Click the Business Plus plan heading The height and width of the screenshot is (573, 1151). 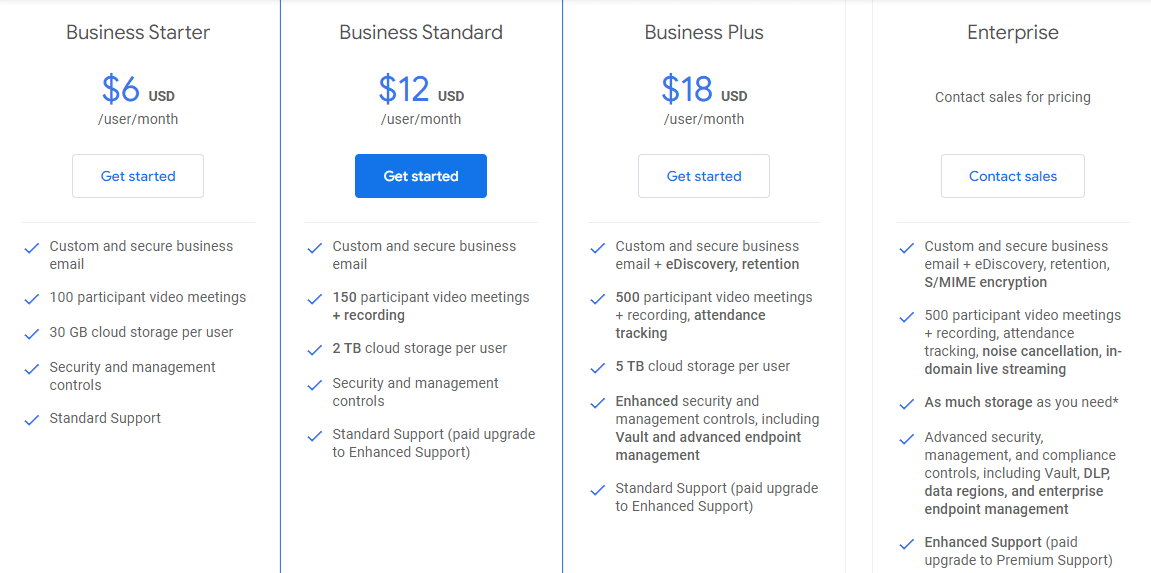click(x=704, y=32)
